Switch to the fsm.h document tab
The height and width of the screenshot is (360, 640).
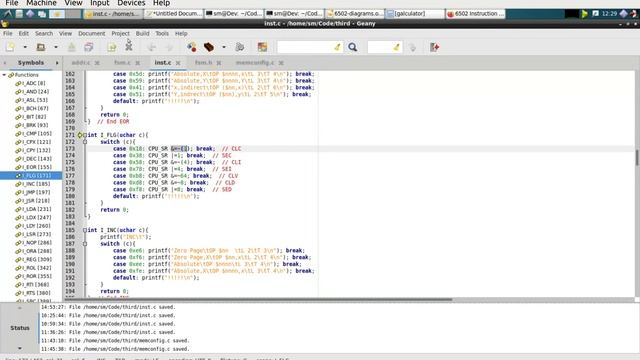[203, 62]
